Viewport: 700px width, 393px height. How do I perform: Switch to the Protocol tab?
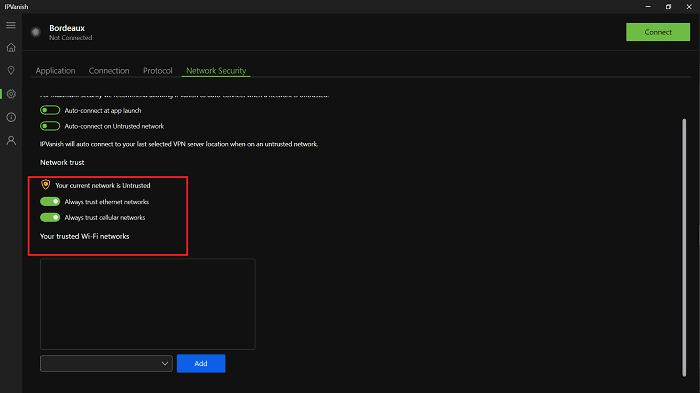coord(158,71)
